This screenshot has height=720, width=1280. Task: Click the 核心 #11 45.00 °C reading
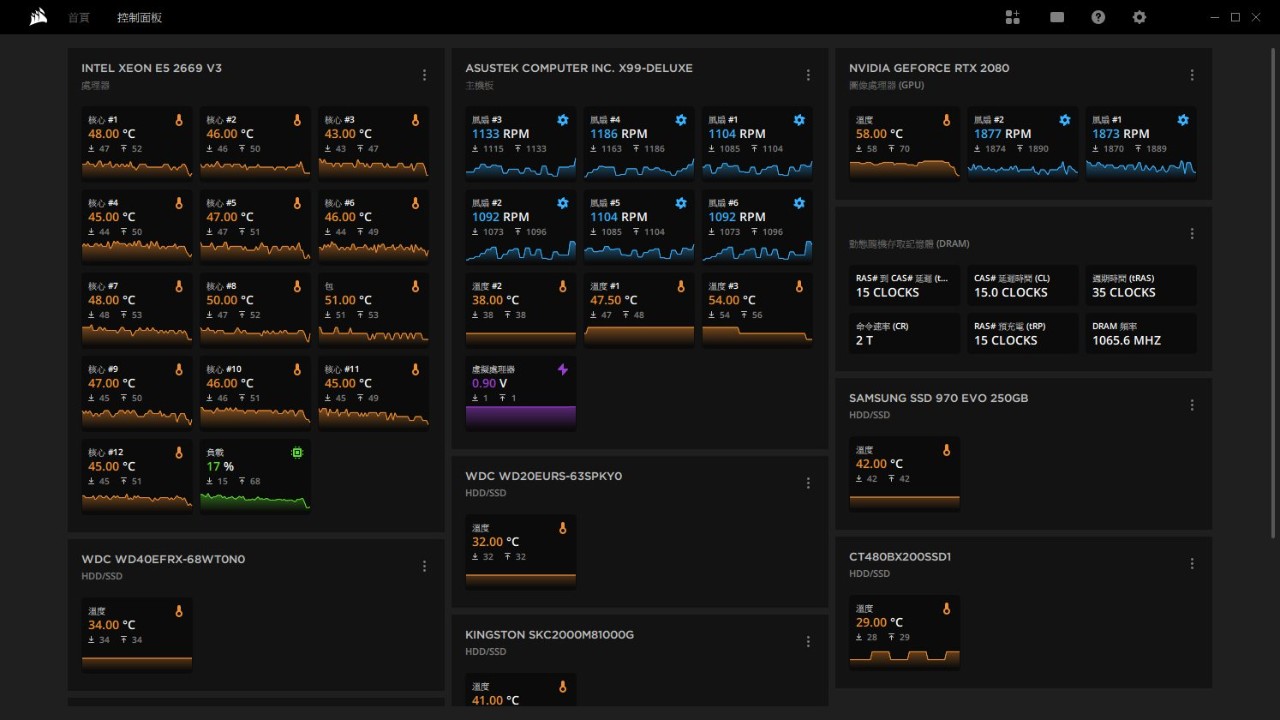tap(347, 383)
